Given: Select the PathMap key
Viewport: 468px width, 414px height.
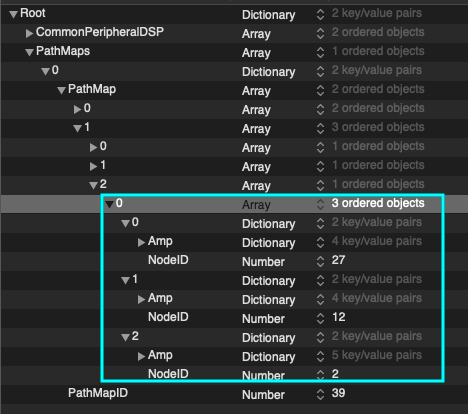Looking at the screenshot, I should tap(92, 89).
